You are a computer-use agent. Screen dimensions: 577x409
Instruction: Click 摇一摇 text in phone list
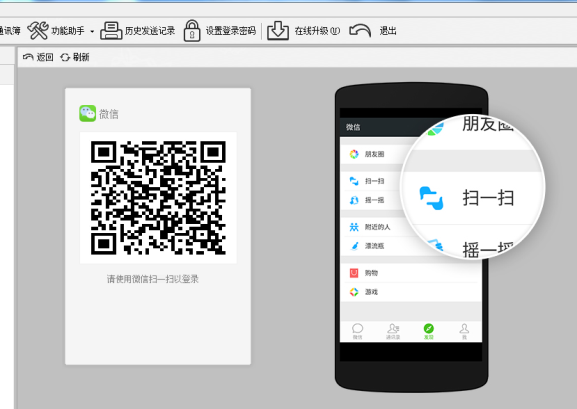click(374, 200)
